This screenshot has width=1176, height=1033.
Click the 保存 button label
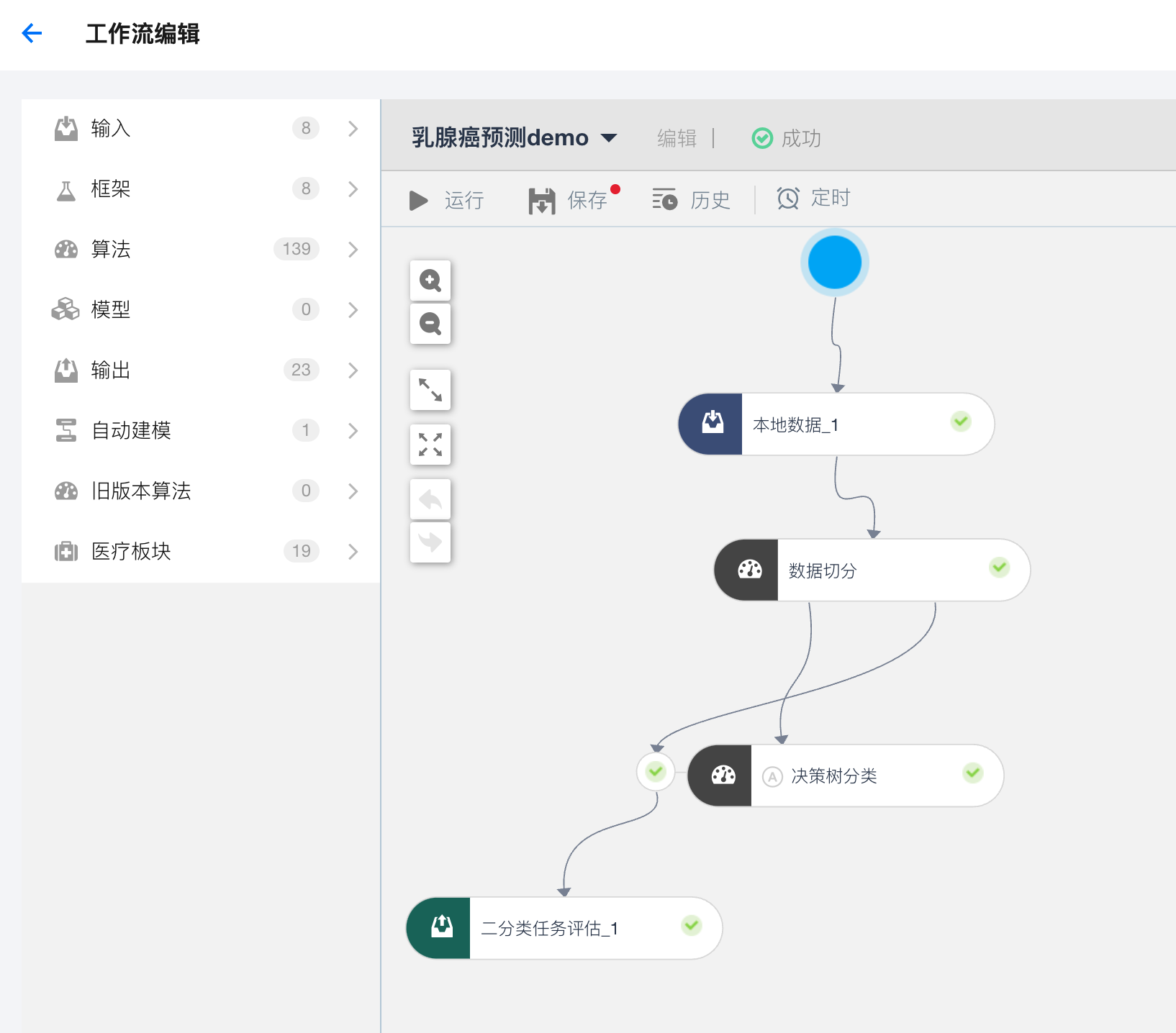[587, 200]
